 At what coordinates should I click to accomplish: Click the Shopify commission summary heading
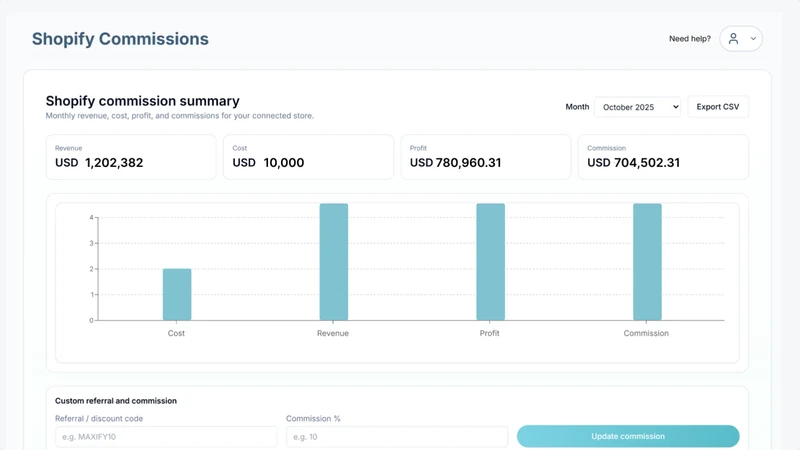click(x=143, y=101)
